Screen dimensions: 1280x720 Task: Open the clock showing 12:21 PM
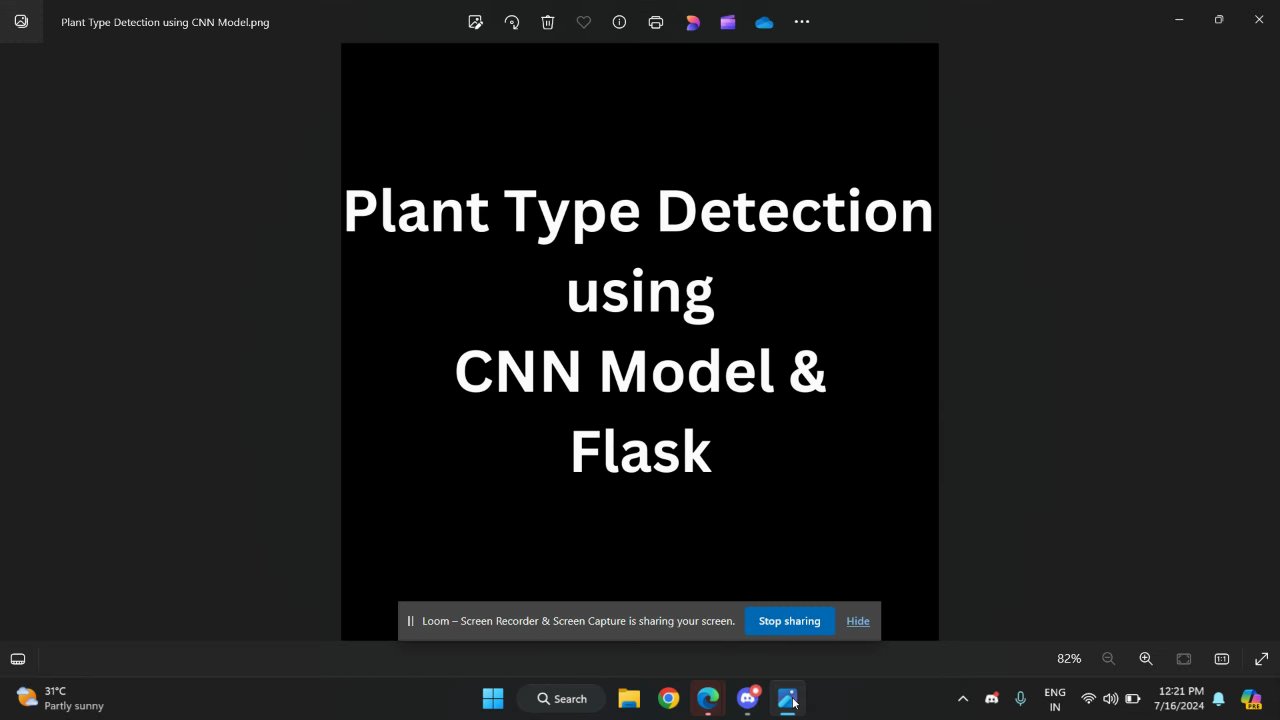tap(1180, 698)
